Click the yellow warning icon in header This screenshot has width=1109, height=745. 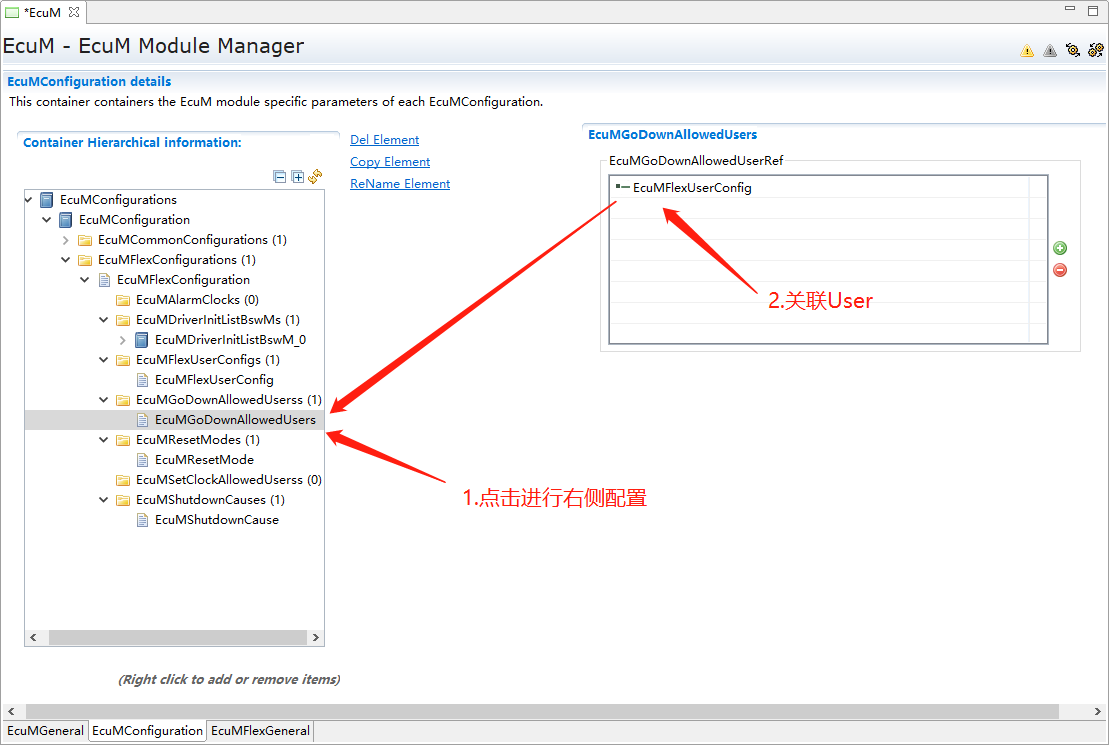point(1027,51)
